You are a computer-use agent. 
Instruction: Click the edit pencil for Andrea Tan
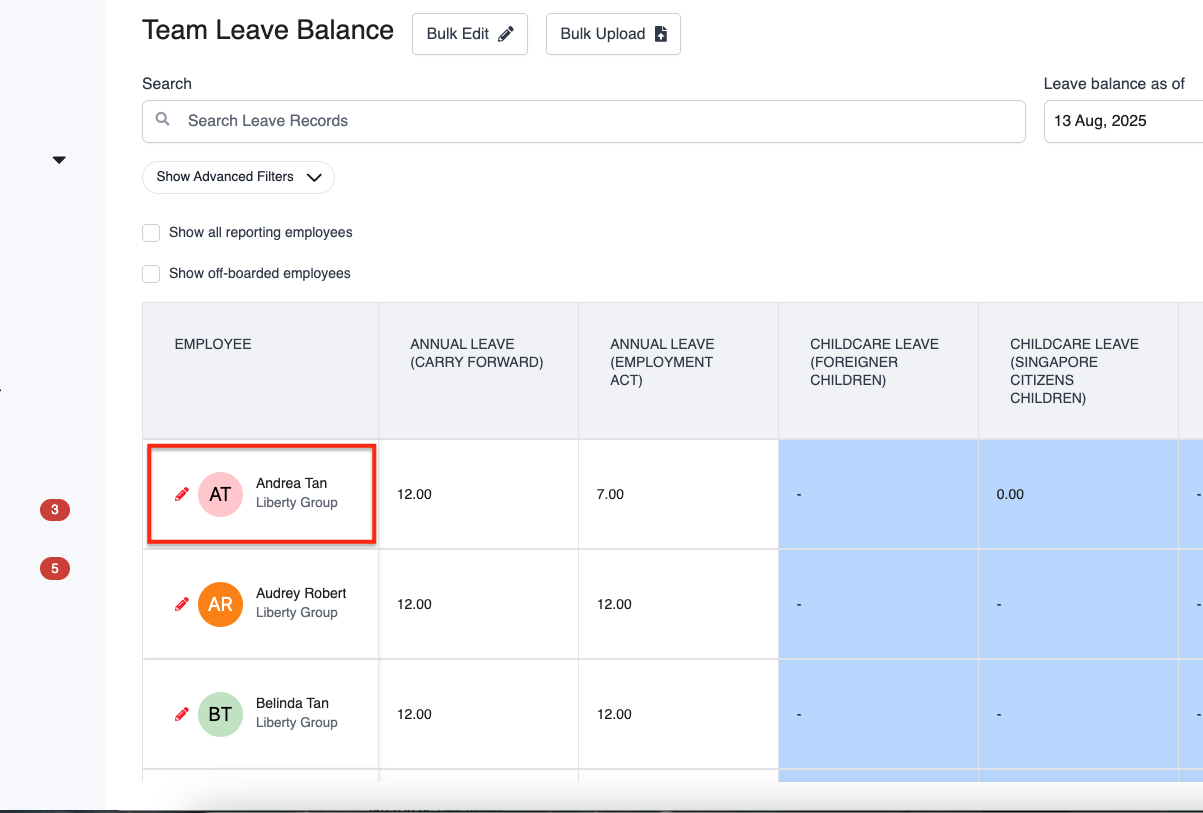pyautogui.click(x=182, y=494)
